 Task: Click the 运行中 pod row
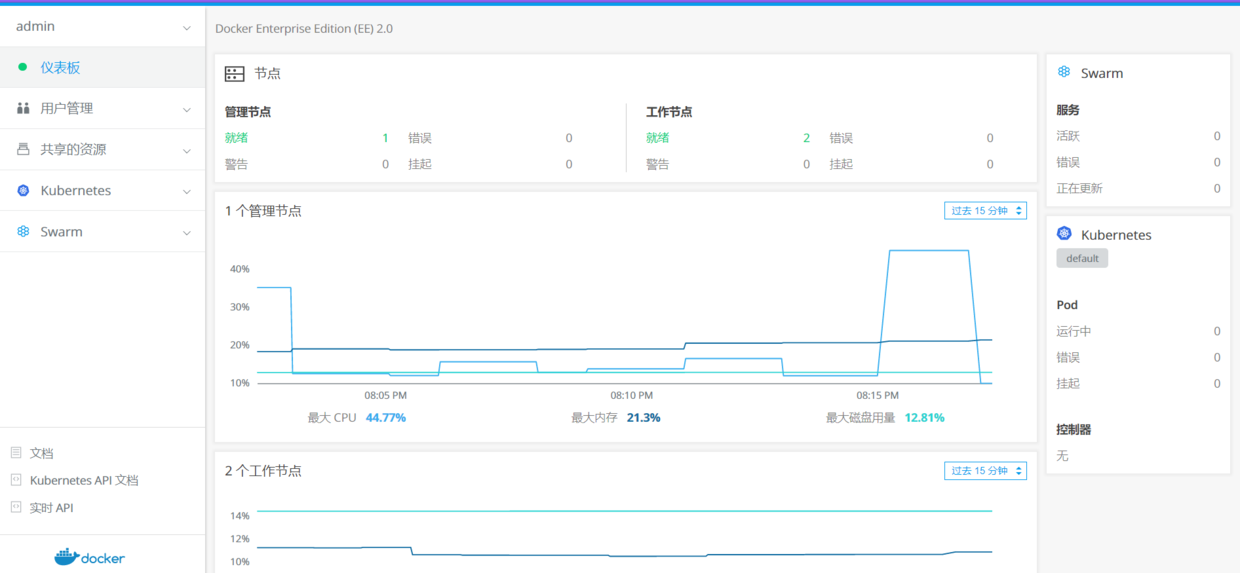pos(1138,331)
